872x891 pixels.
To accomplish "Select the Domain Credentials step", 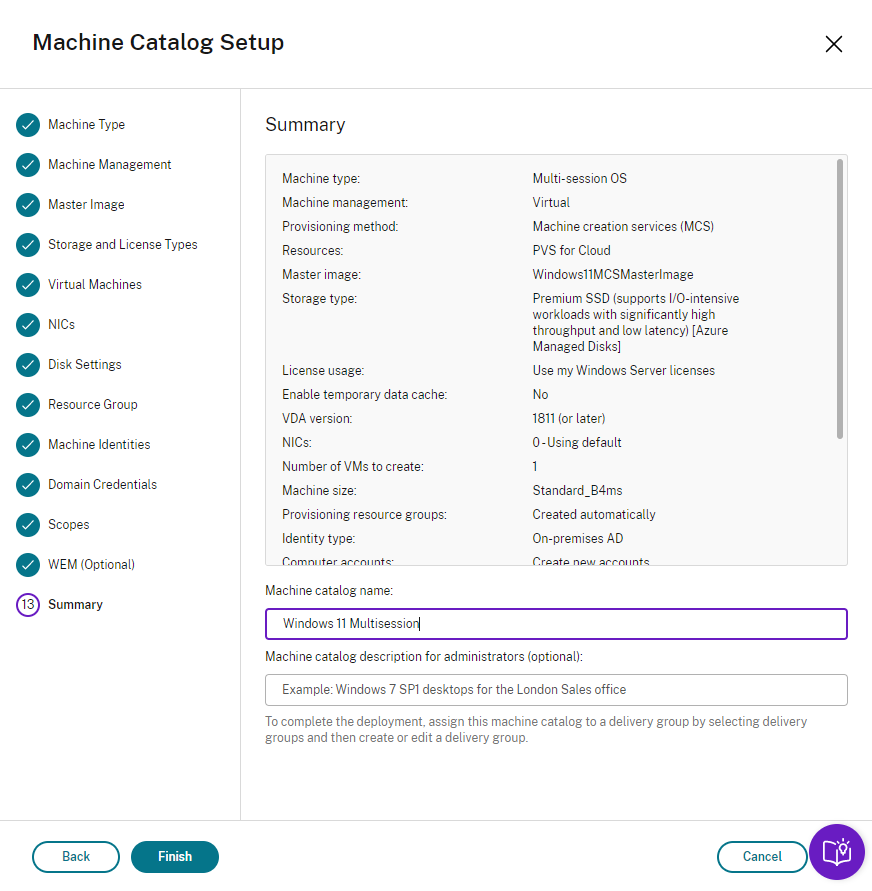I will click(x=102, y=485).
